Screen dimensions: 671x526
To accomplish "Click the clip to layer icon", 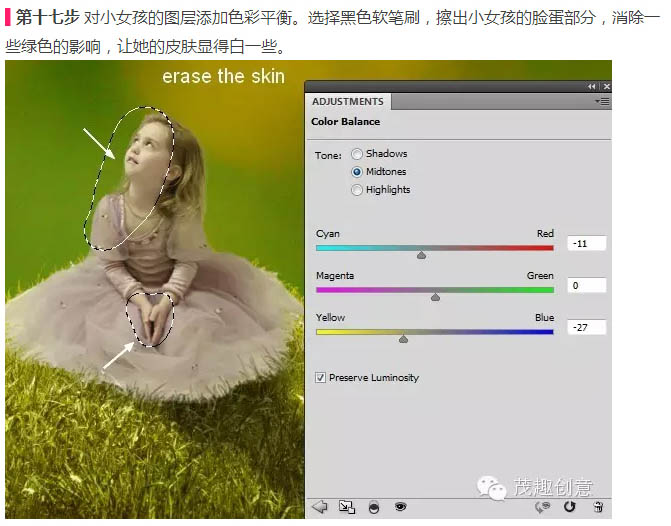I will (374, 507).
